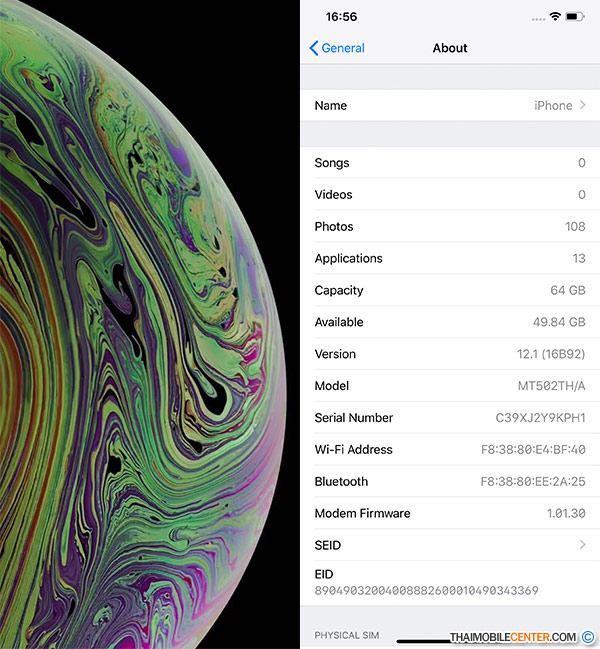Tap the About title

click(450, 48)
